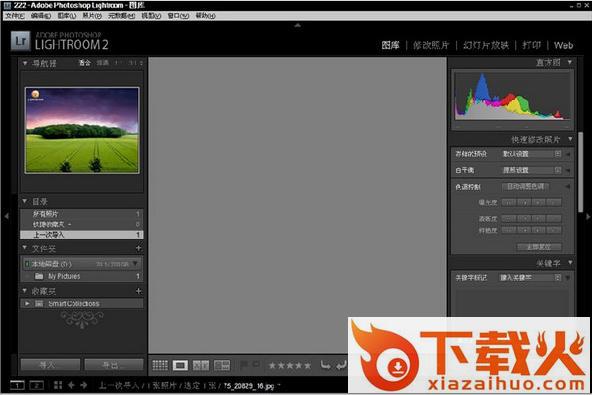Toggle main window display button 1
592x395 pixels.
pos(17,385)
